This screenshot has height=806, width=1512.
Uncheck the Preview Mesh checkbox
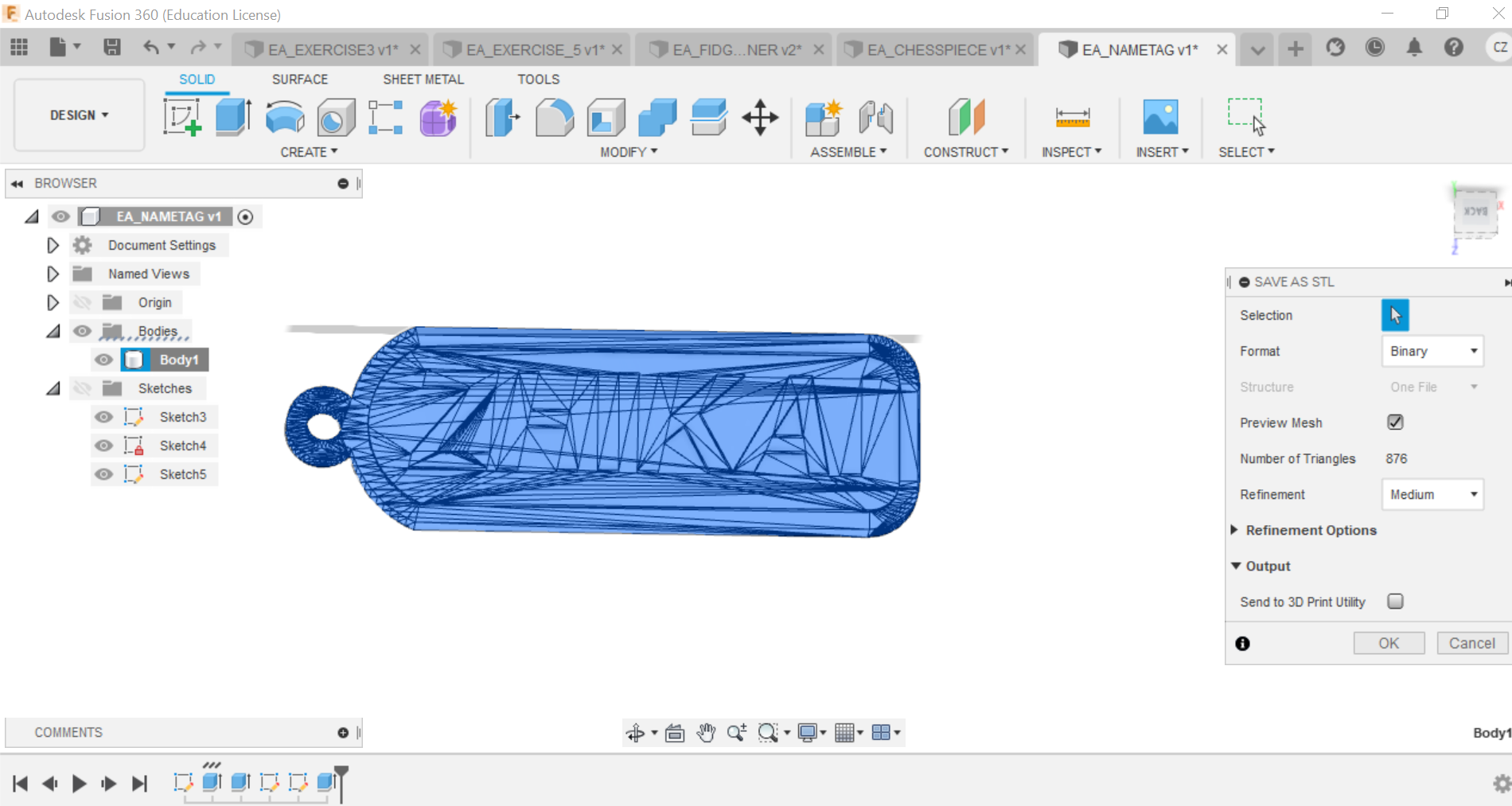[x=1394, y=422]
